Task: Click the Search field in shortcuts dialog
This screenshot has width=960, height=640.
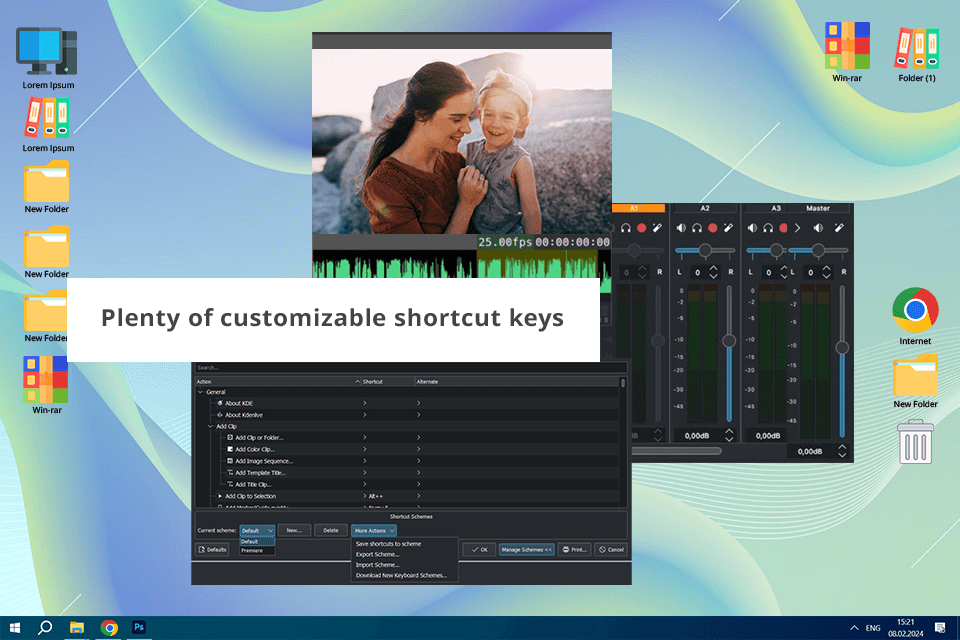Action: tap(411, 367)
